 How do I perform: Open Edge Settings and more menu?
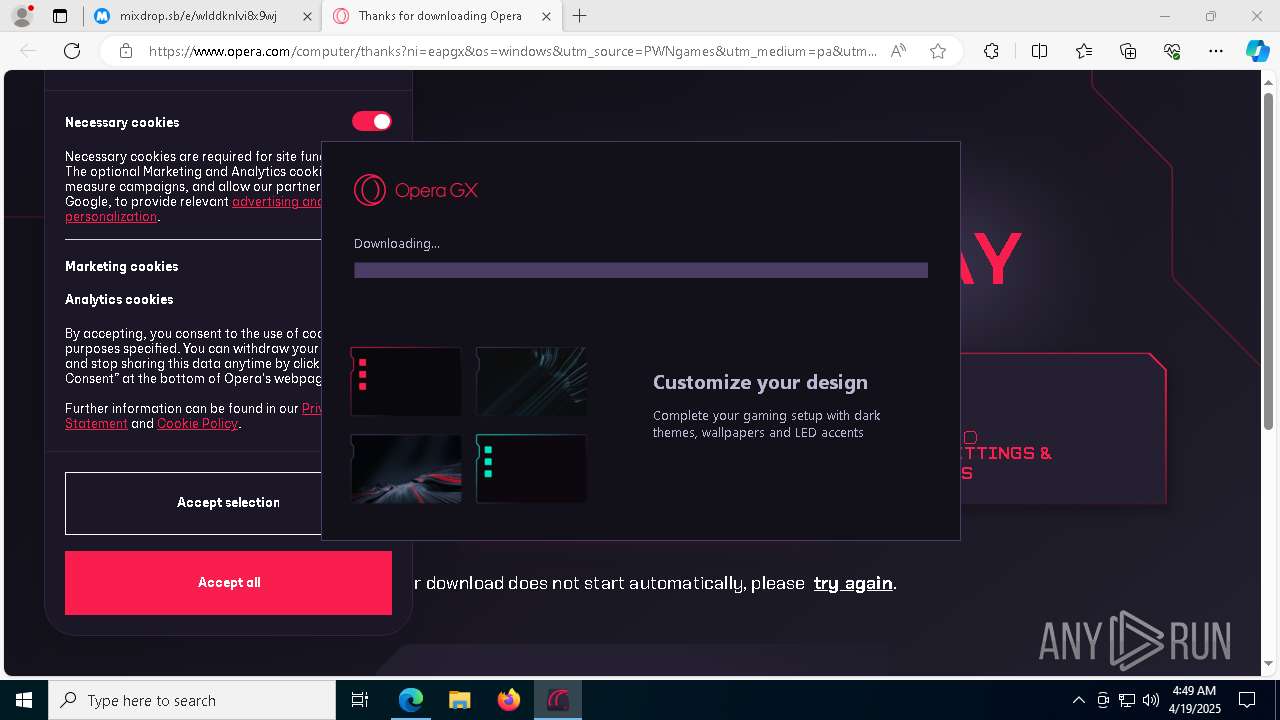coord(1216,51)
